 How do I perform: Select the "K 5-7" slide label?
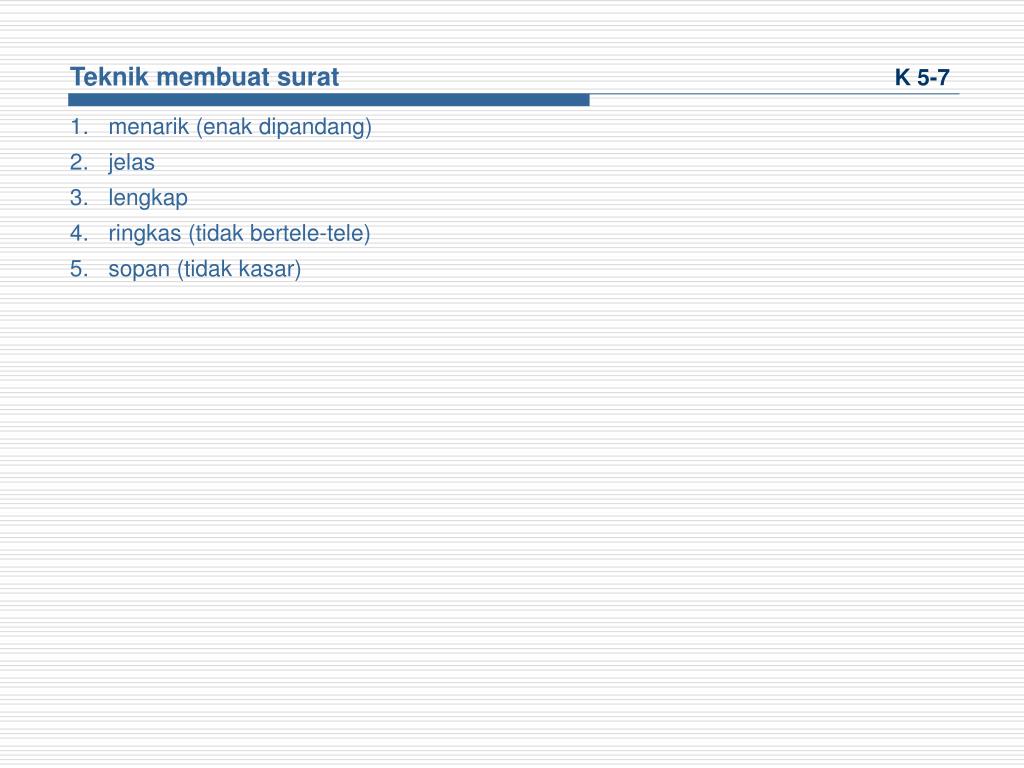921,78
